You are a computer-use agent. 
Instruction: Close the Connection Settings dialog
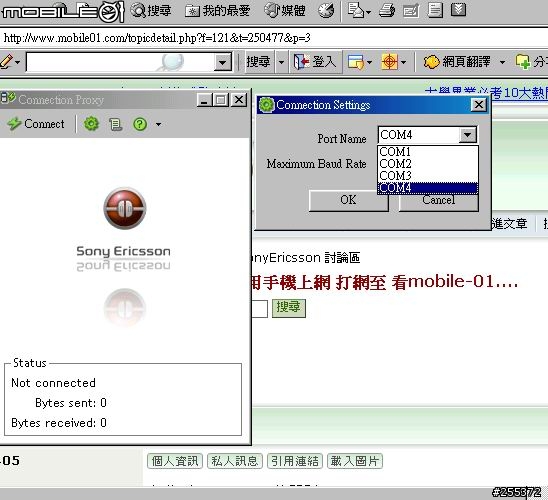click(479, 104)
